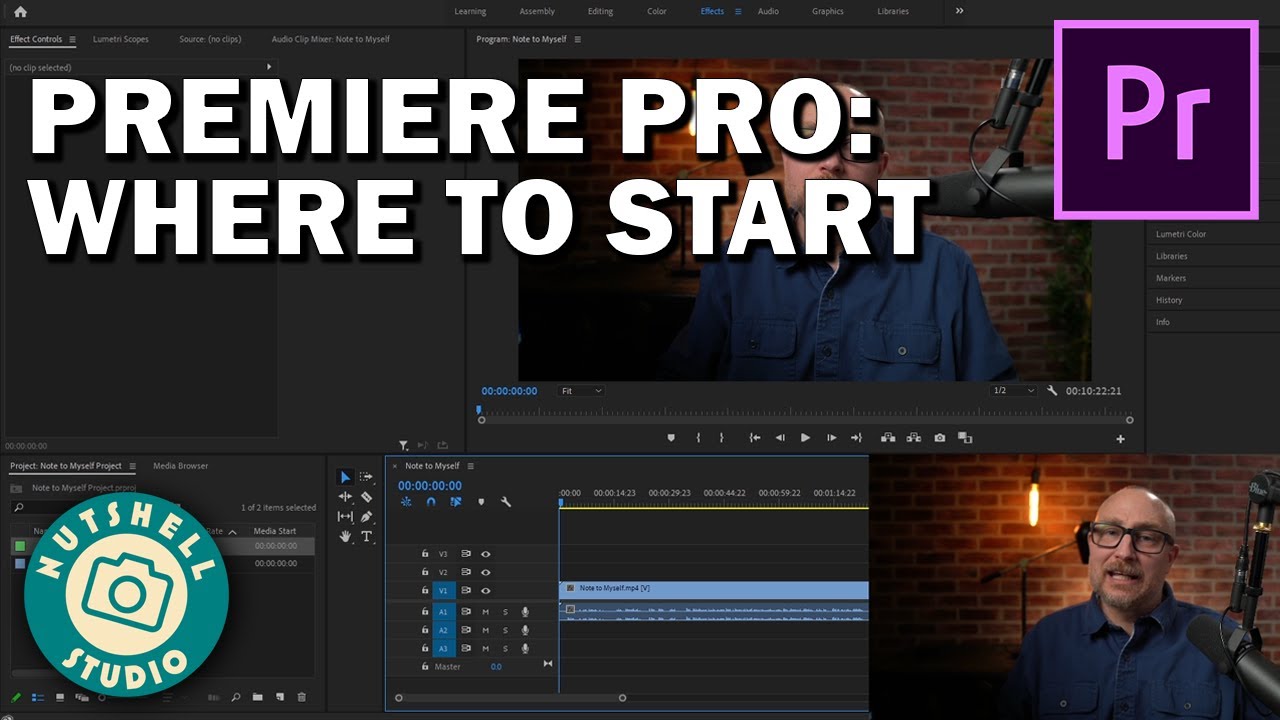Open the Lumetri Scopes tab
The image size is (1280, 720).
(x=121, y=40)
